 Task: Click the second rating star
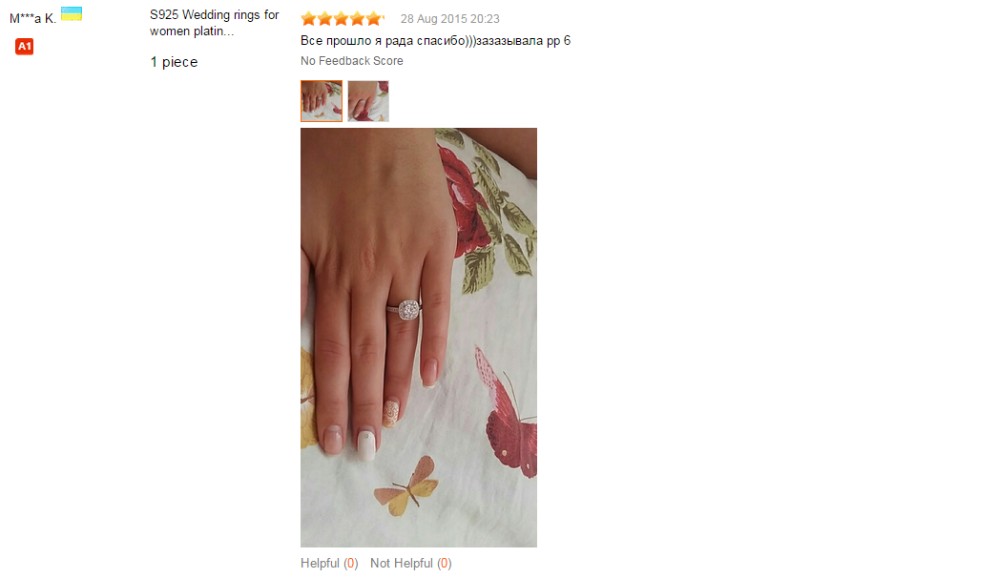coord(325,19)
